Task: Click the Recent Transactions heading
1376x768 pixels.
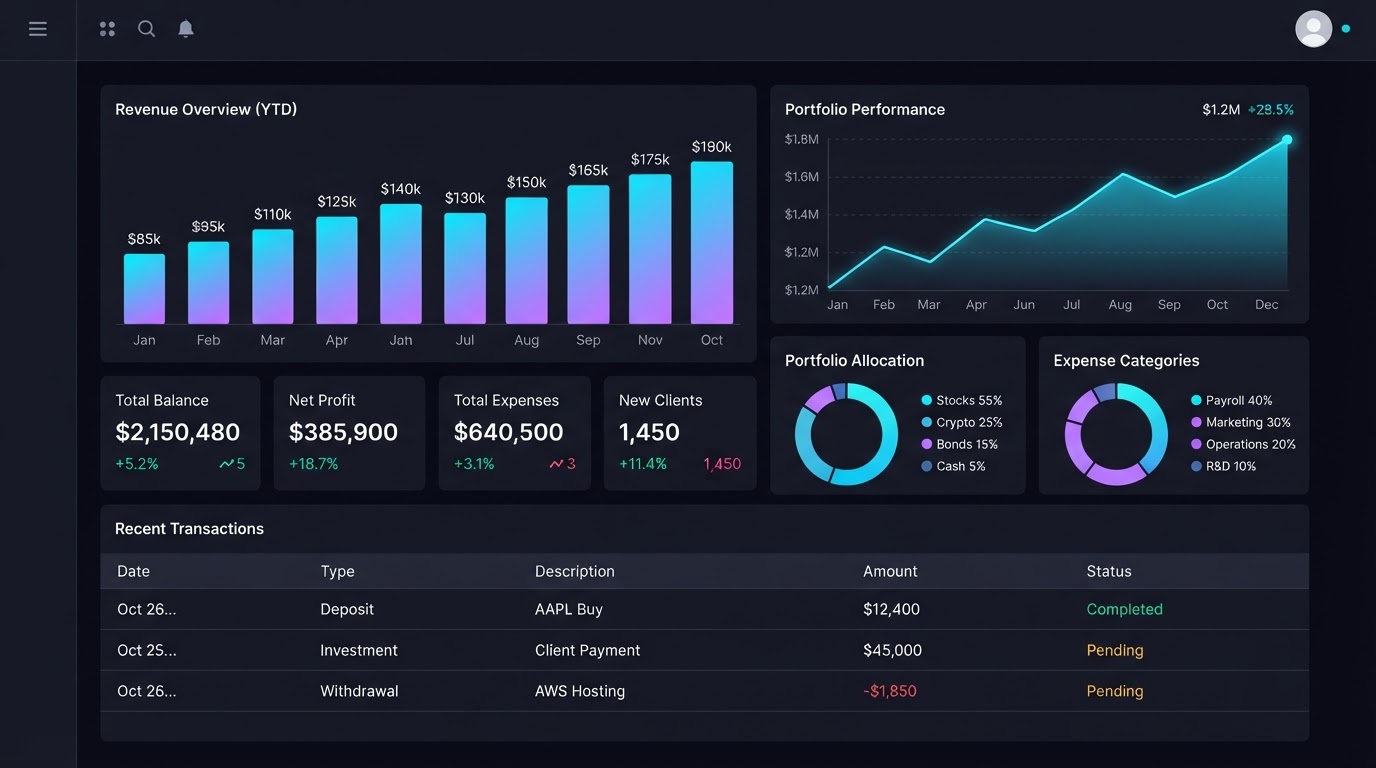Action: [x=189, y=529]
